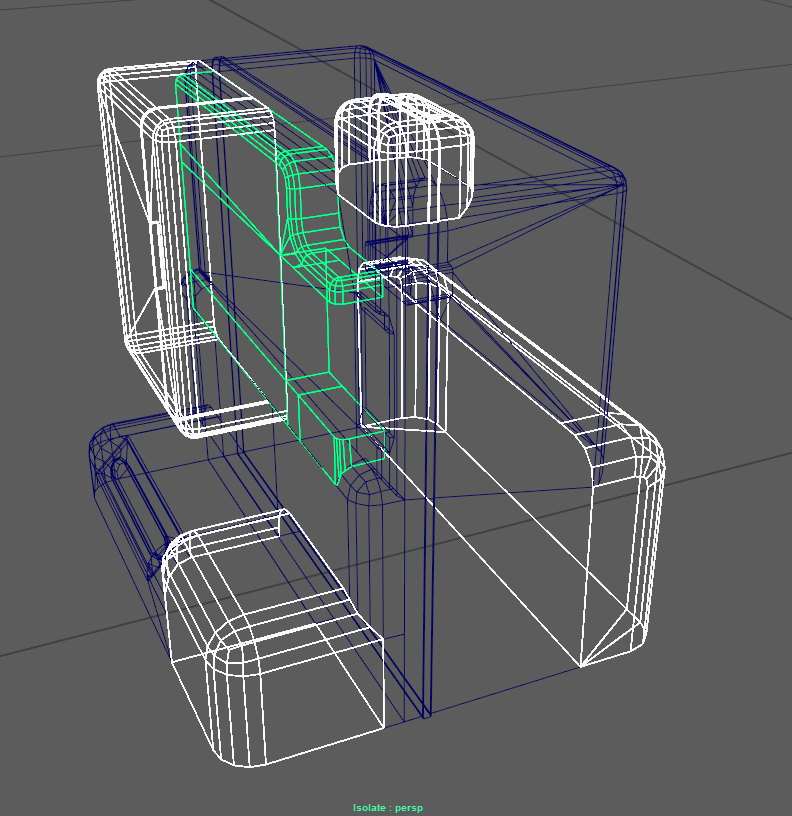The height and width of the screenshot is (816, 792).
Task: Select the white vertical column in center
Action: 405,345
